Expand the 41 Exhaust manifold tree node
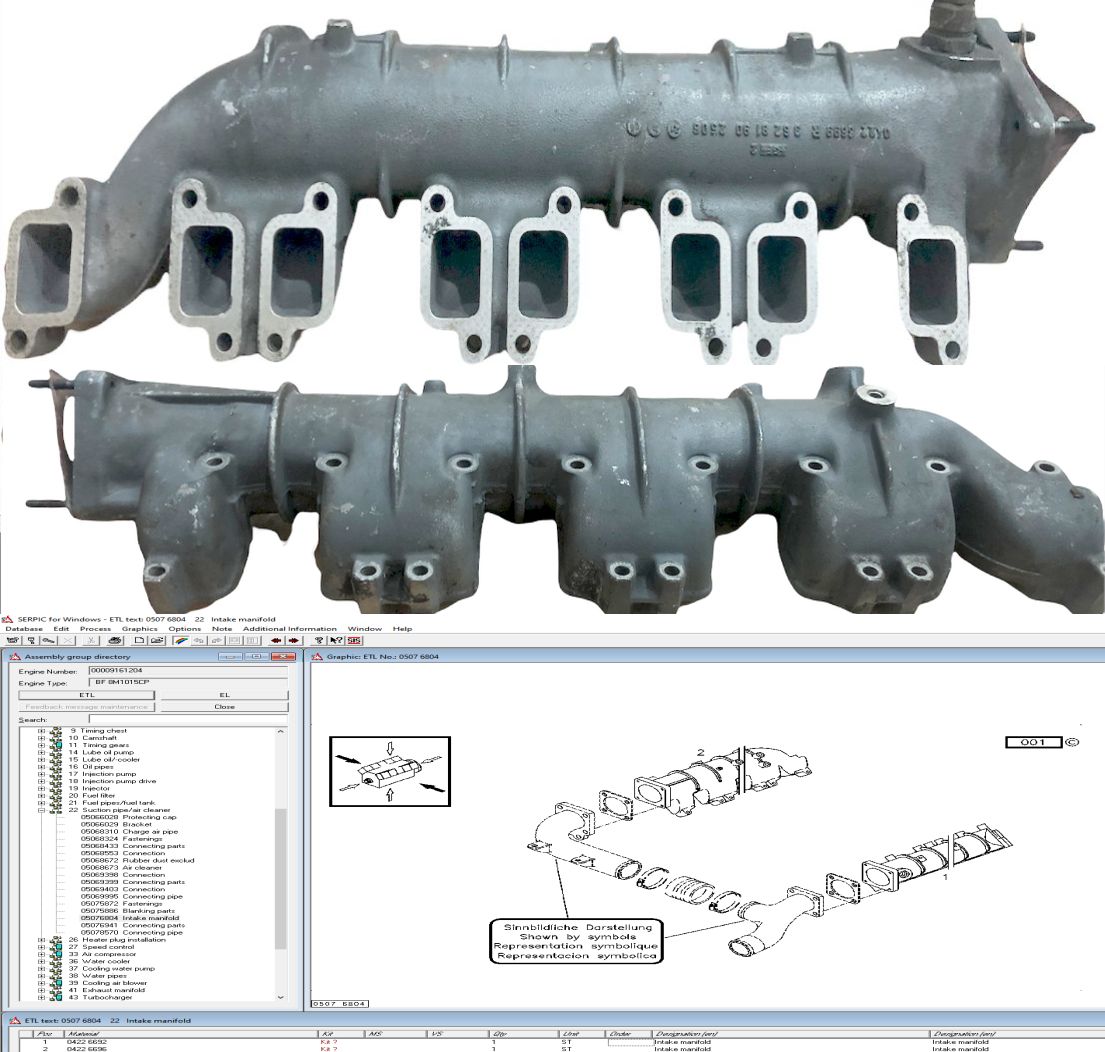The height and width of the screenshot is (1052, 1105). tap(42, 990)
